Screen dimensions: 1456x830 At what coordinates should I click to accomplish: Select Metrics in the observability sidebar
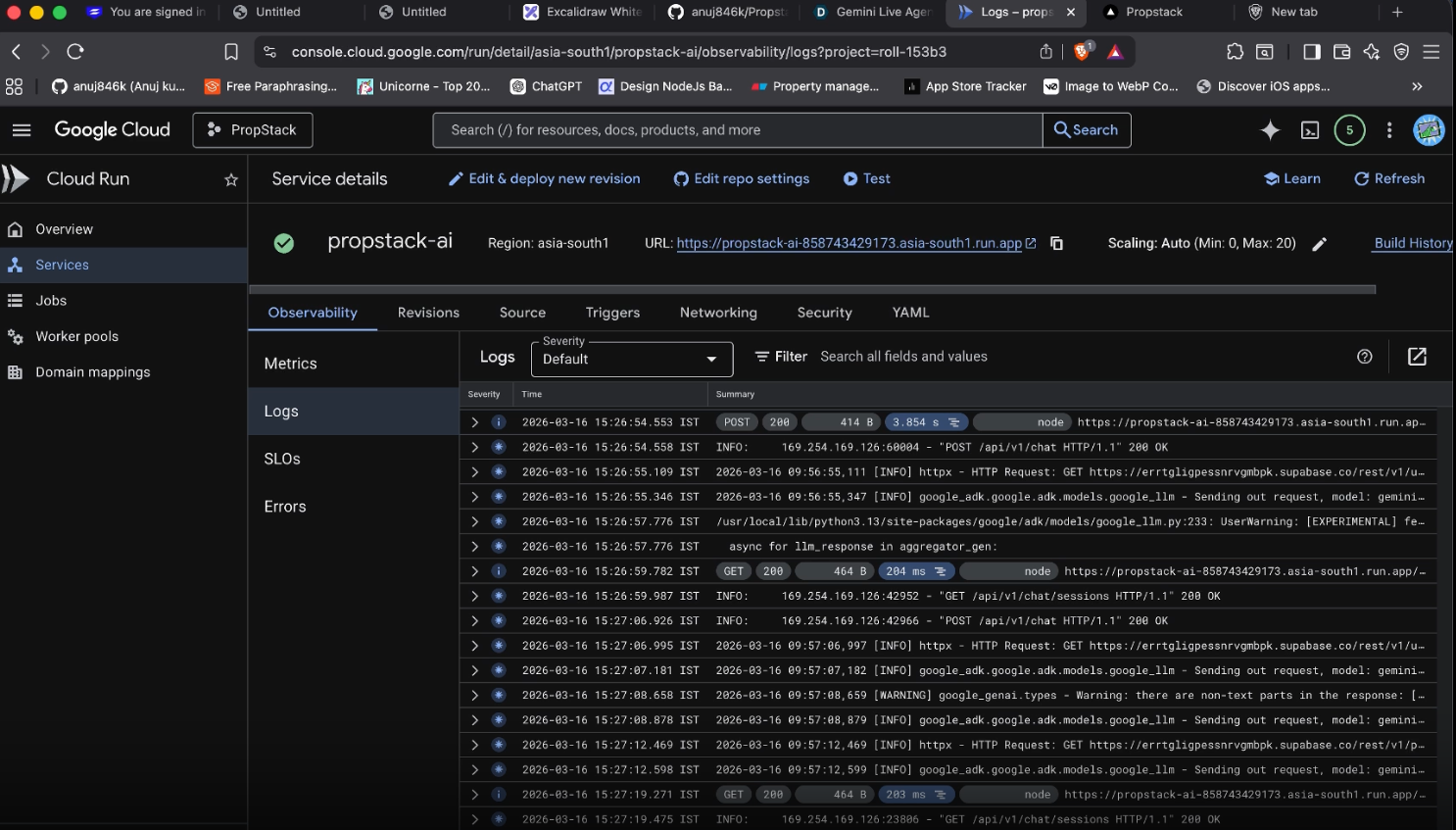(x=290, y=363)
